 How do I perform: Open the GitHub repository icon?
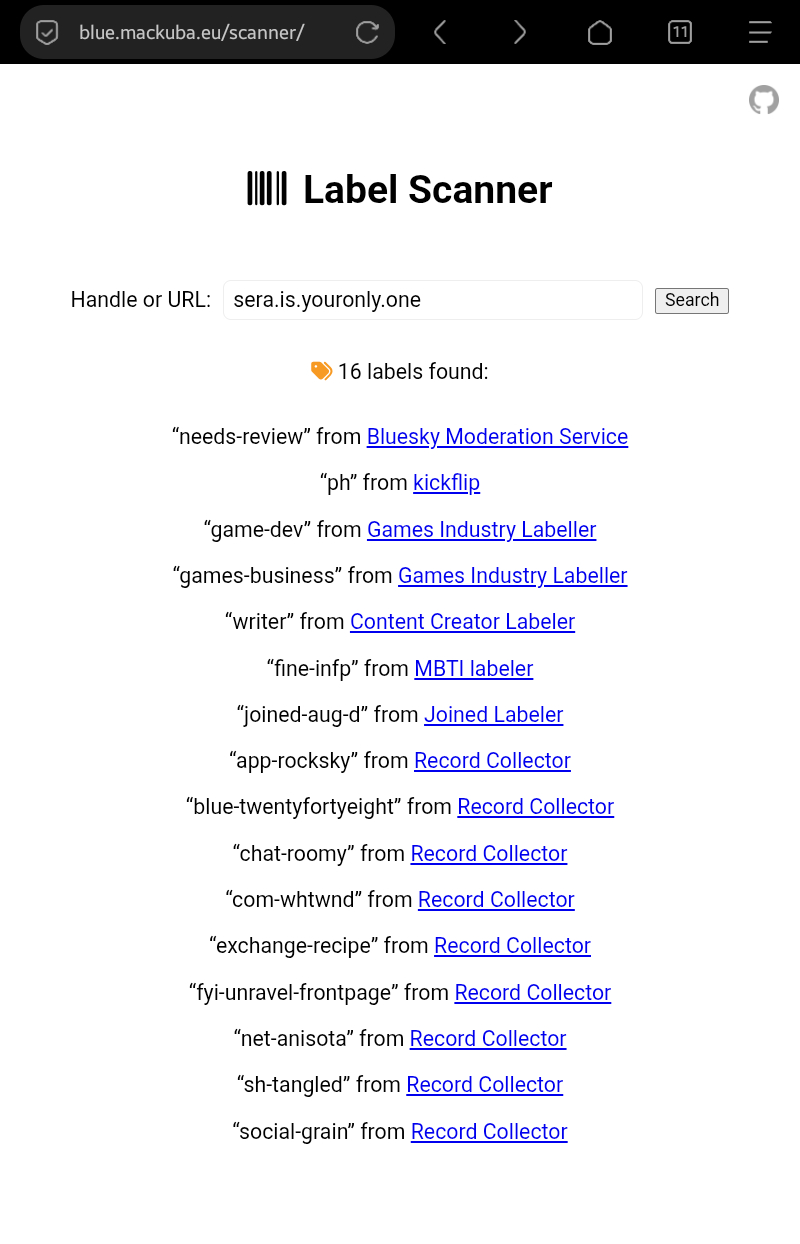(x=764, y=100)
